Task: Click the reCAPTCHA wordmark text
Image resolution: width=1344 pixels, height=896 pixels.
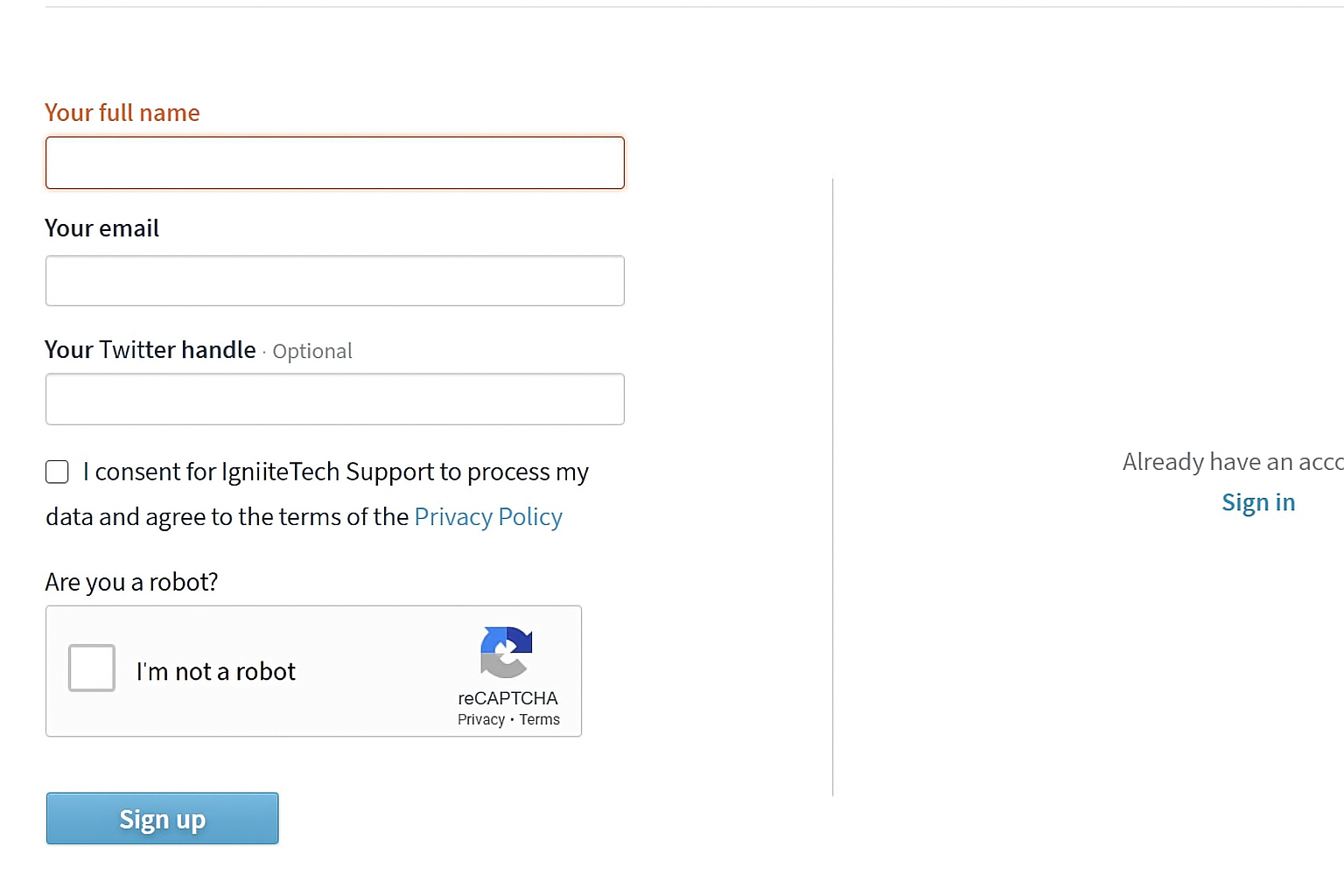Action: (507, 698)
